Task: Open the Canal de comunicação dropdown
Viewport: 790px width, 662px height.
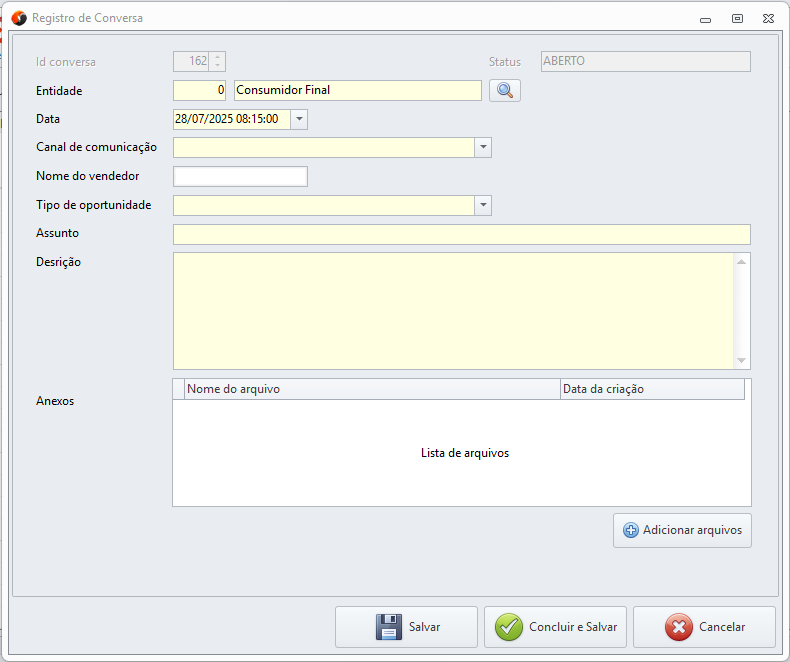Action: 483,148
